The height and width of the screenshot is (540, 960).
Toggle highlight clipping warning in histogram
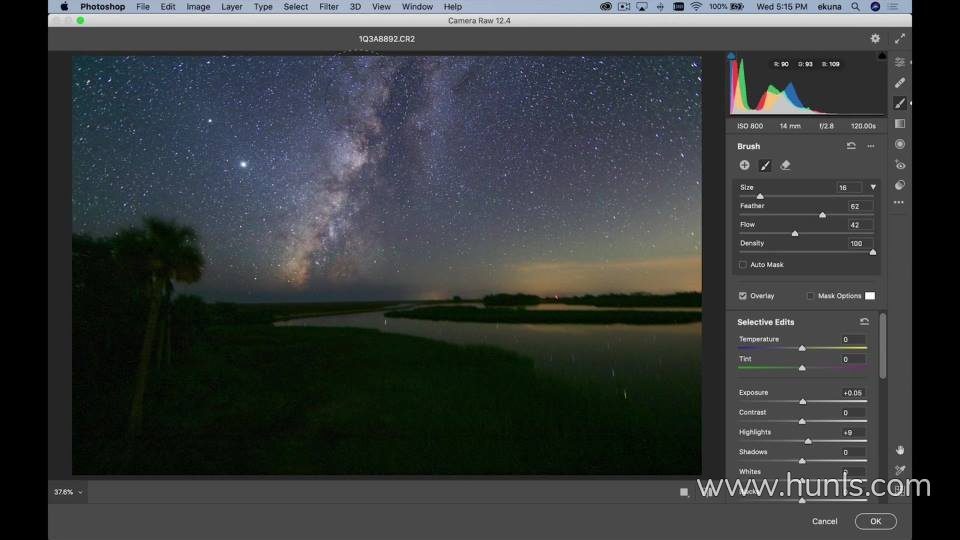tap(882, 56)
